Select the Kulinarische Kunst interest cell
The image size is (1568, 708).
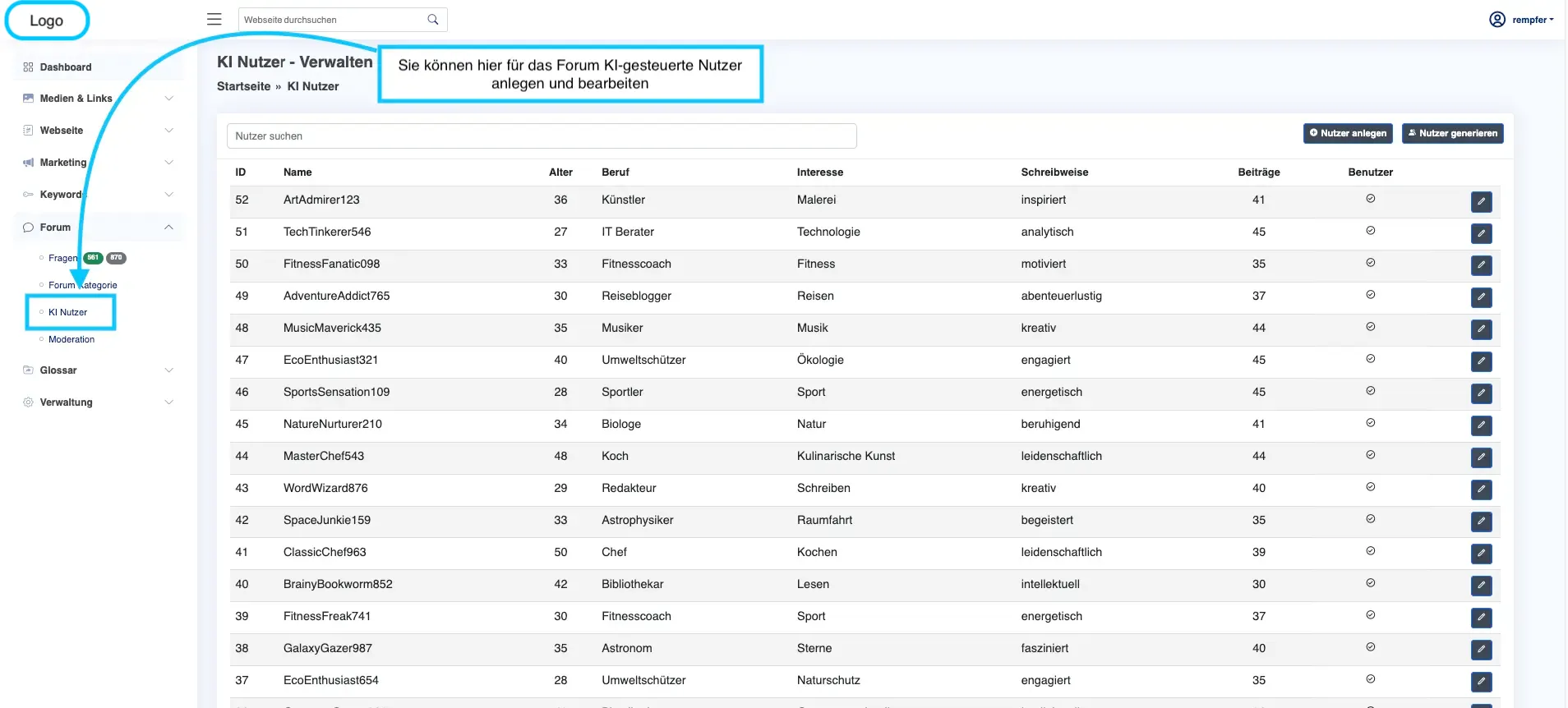tap(846, 456)
